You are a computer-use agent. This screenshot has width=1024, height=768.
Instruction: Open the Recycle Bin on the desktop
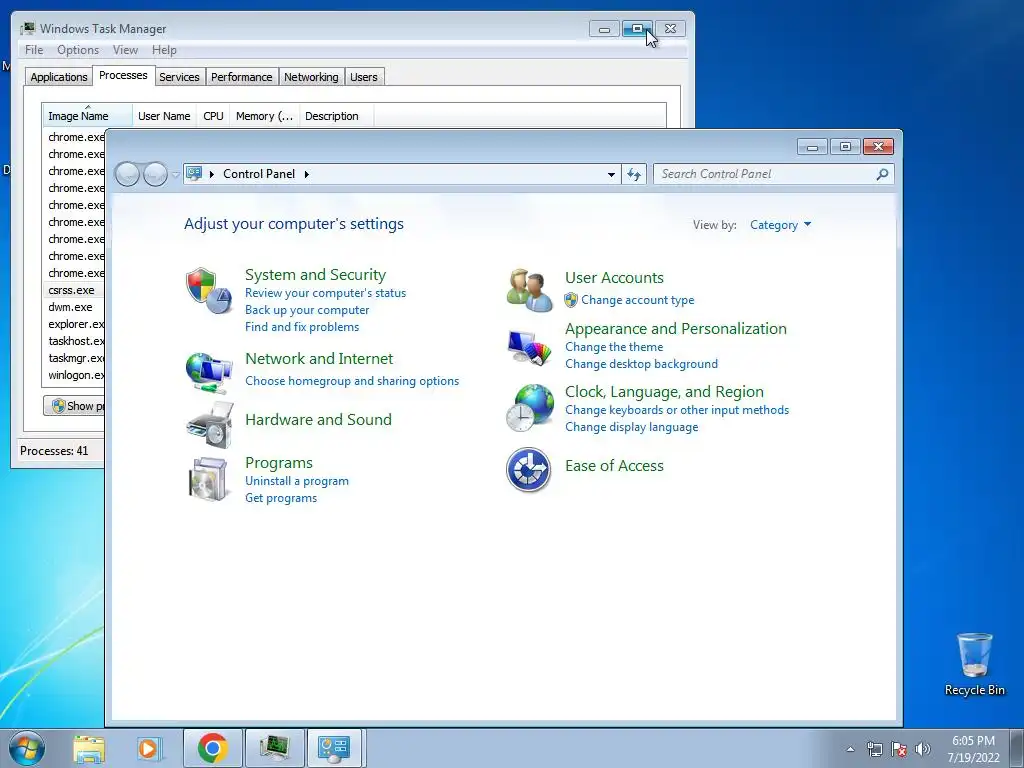pyautogui.click(x=974, y=664)
